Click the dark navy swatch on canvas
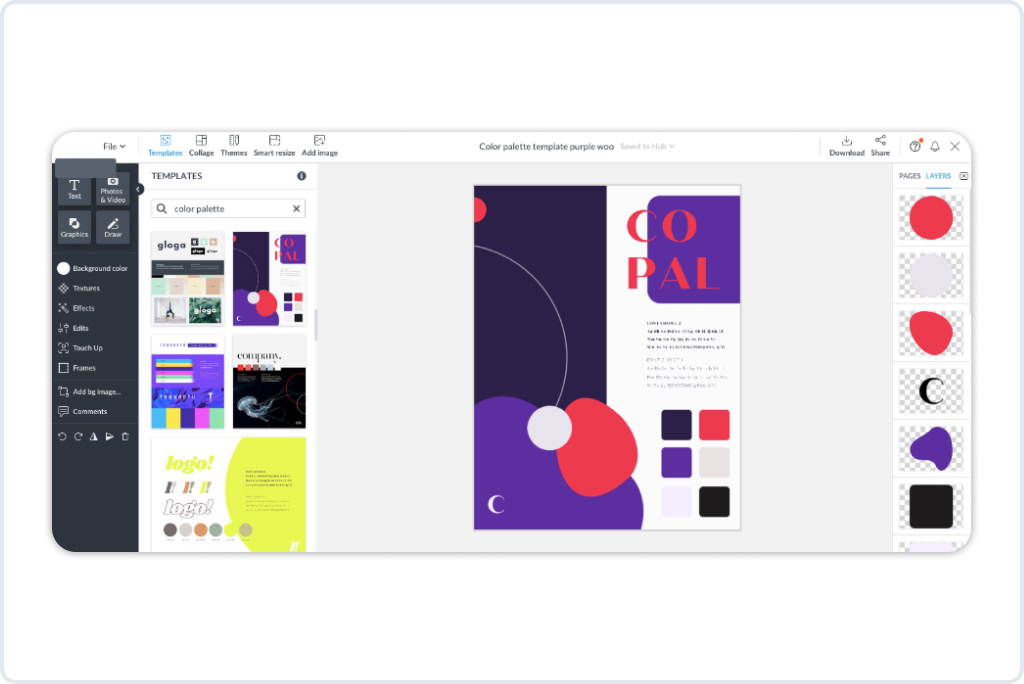This screenshot has width=1024, height=684. [x=676, y=425]
